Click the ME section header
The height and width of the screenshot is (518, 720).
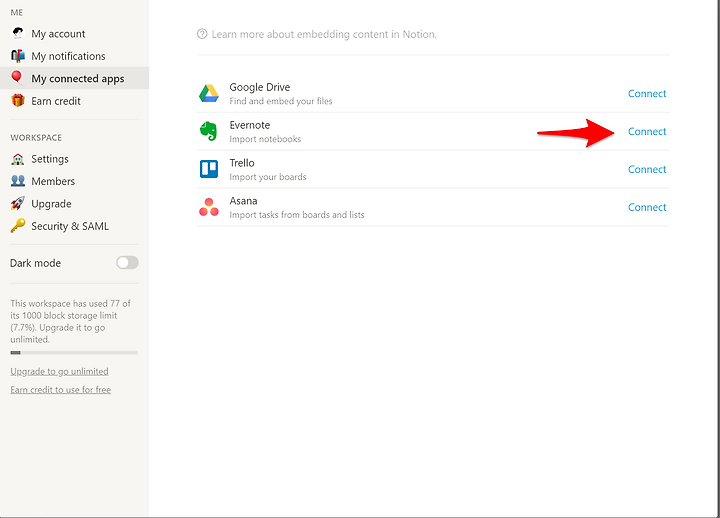17,12
